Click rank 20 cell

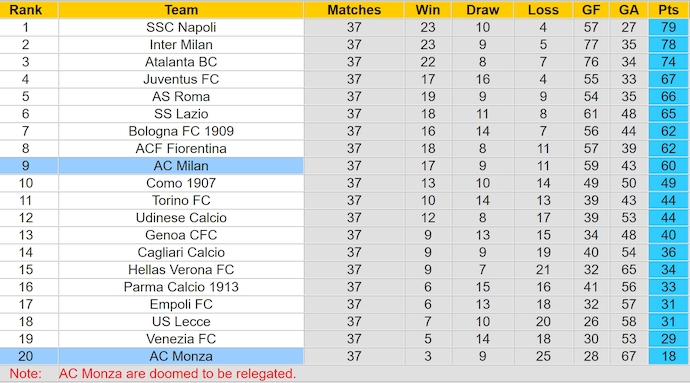(x=26, y=356)
